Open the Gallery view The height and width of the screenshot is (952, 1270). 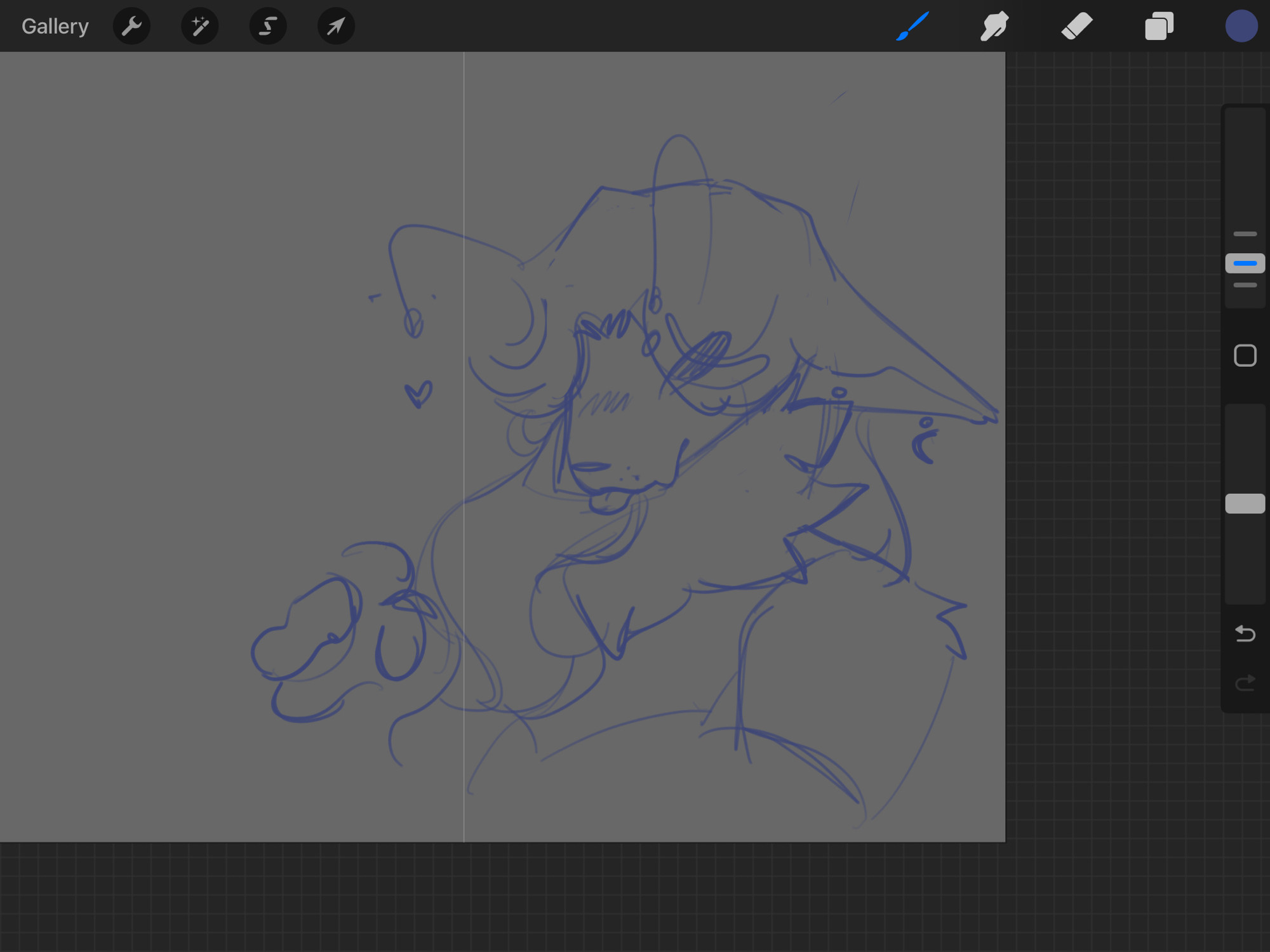point(55,27)
